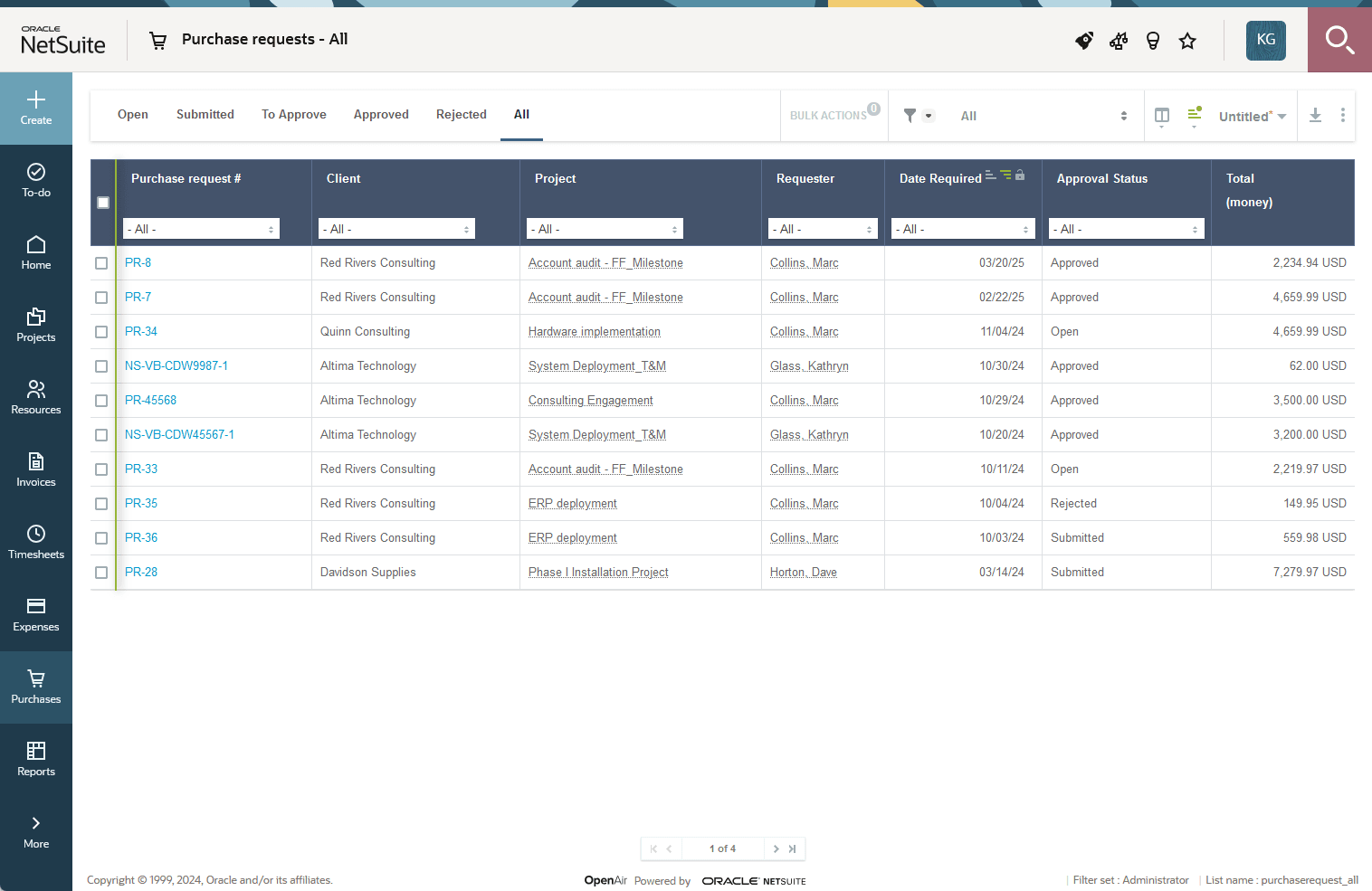Go to next page of results
The height and width of the screenshot is (891, 1372).
(776, 848)
